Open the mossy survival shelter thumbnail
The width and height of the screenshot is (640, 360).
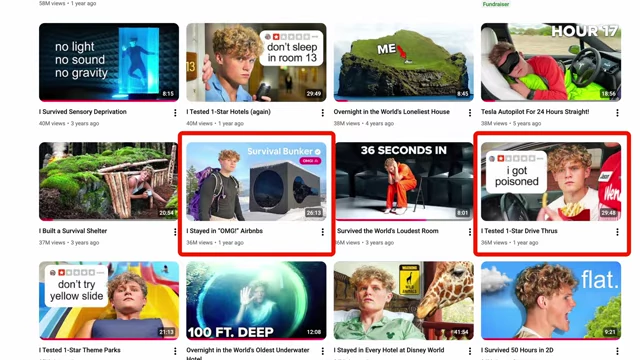pyautogui.click(x=109, y=181)
